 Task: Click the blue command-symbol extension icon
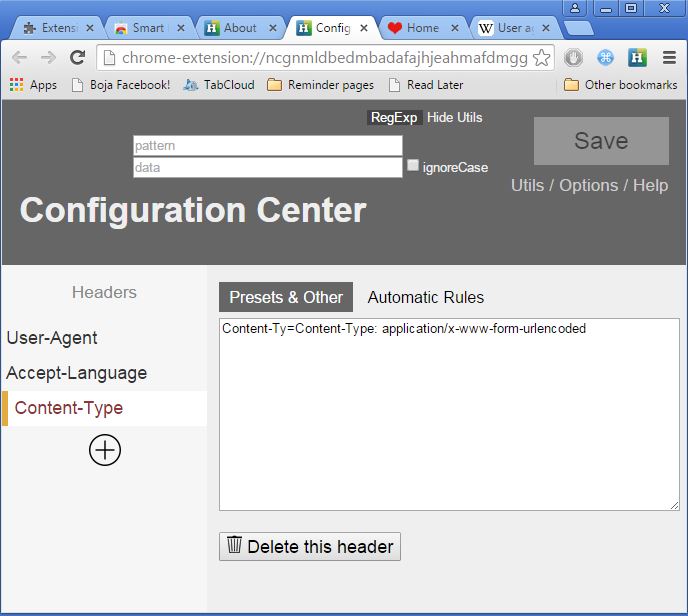pyautogui.click(x=604, y=58)
